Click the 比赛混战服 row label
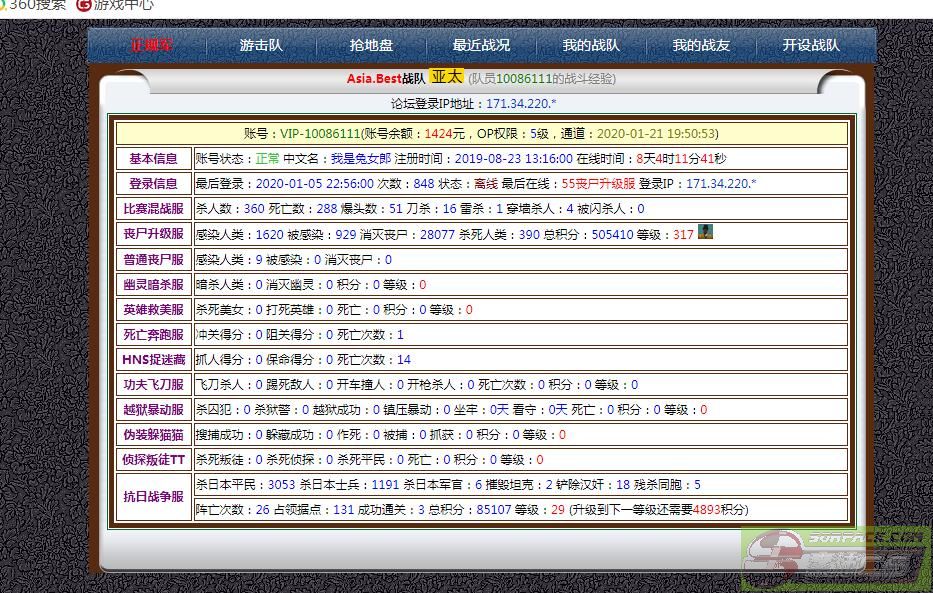This screenshot has width=933, height=593. tap(153, 209)
